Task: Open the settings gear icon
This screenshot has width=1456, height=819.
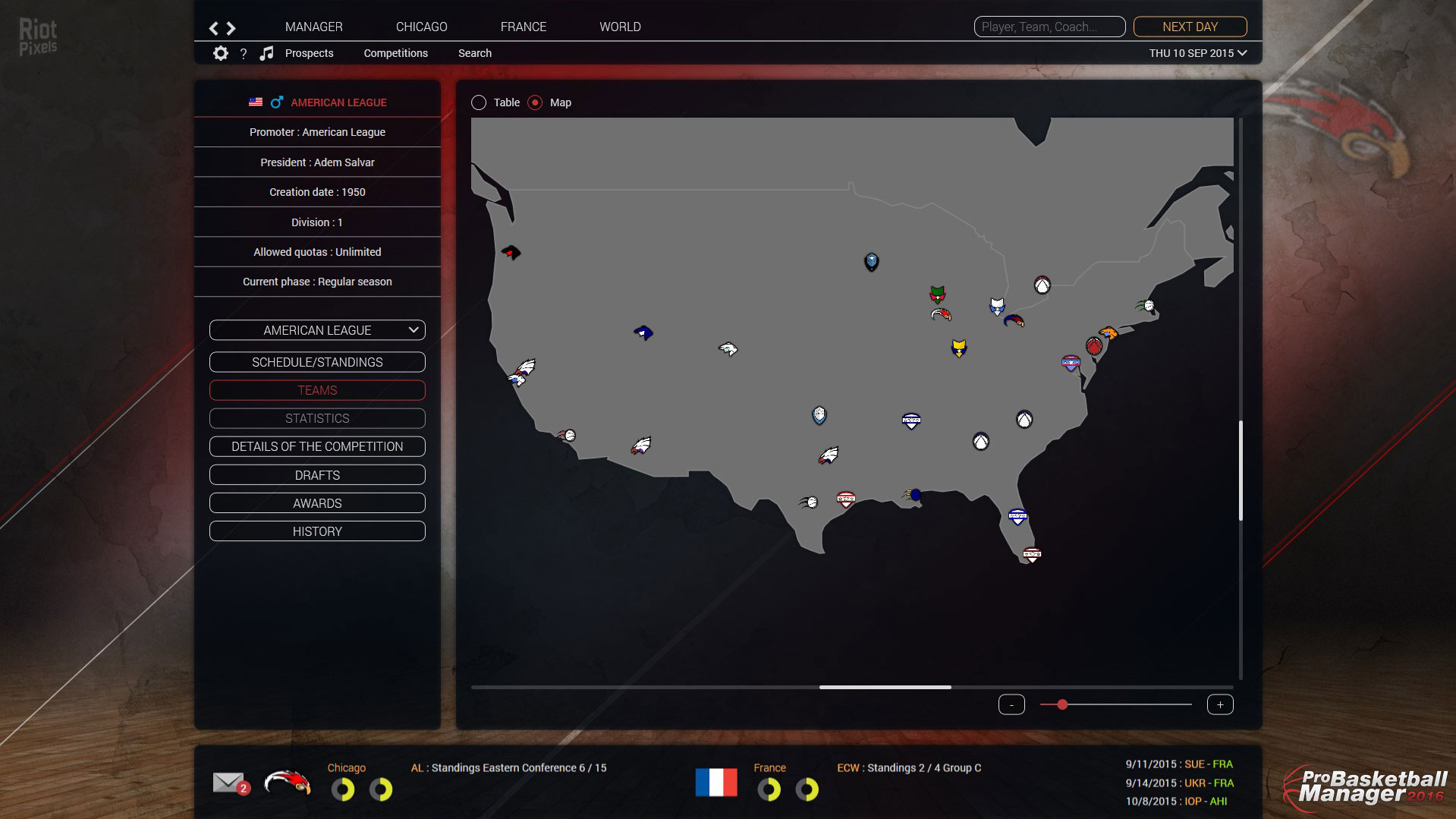Action: pyautogui.click(x=220, y=53)
